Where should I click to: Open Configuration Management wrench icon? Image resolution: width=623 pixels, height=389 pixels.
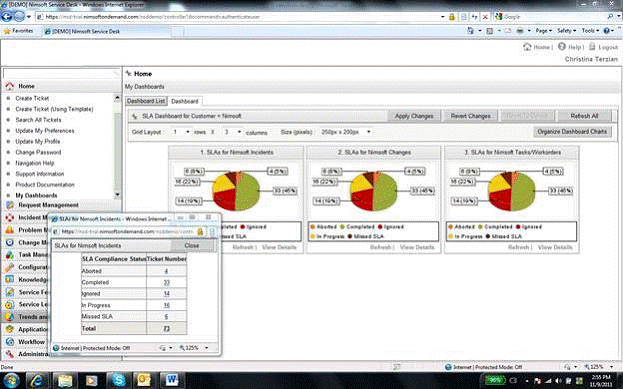[x=10, y=267]
